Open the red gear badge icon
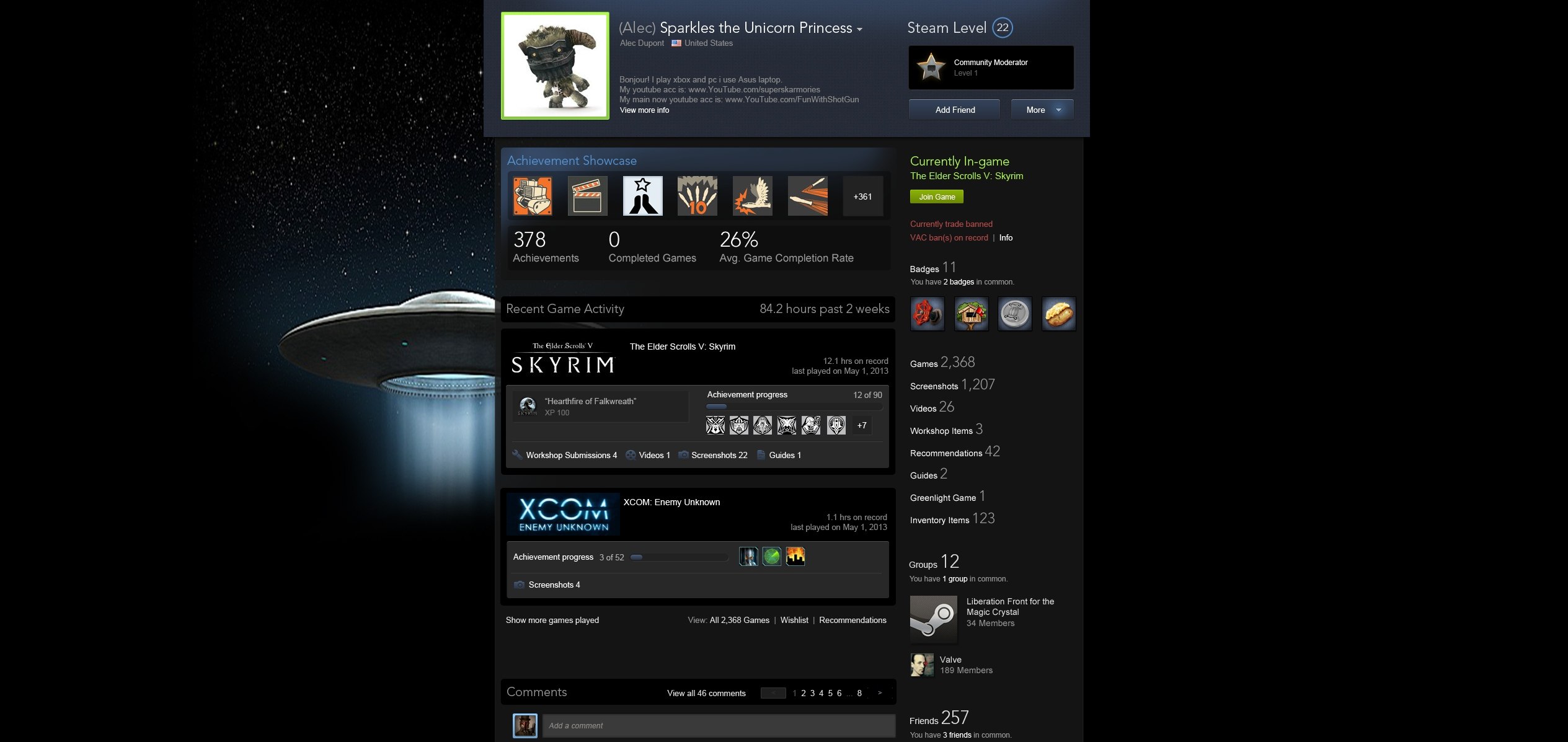The image size is (1568, 742). [x=928, y=314]
